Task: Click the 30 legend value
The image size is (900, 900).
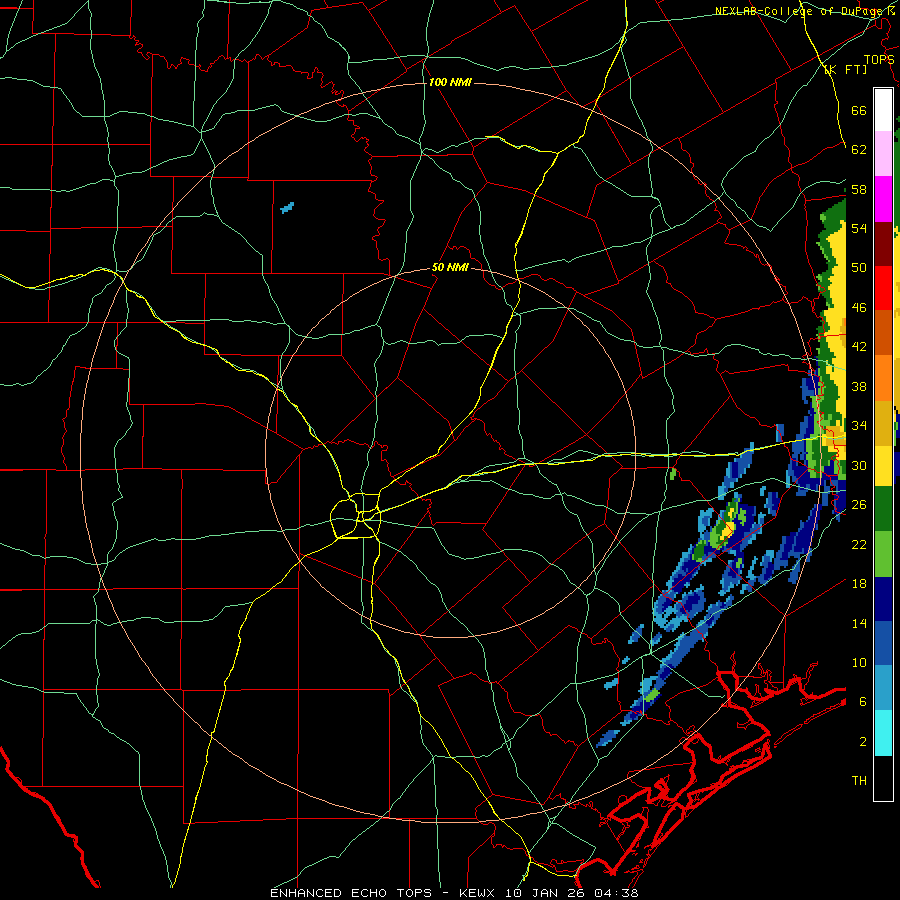Action: click(x=859, y=465)
